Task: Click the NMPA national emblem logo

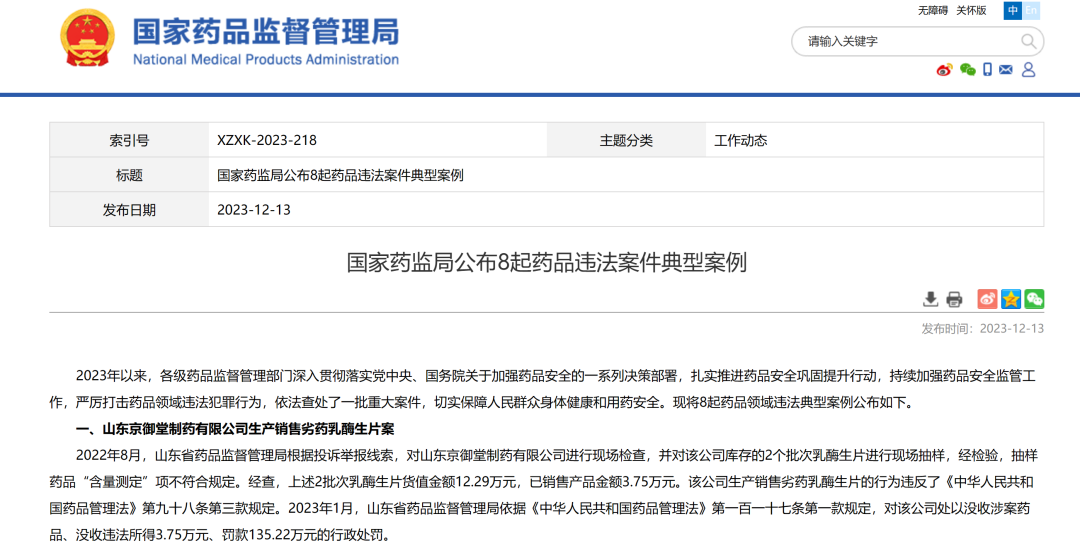Action: [87, 38]
